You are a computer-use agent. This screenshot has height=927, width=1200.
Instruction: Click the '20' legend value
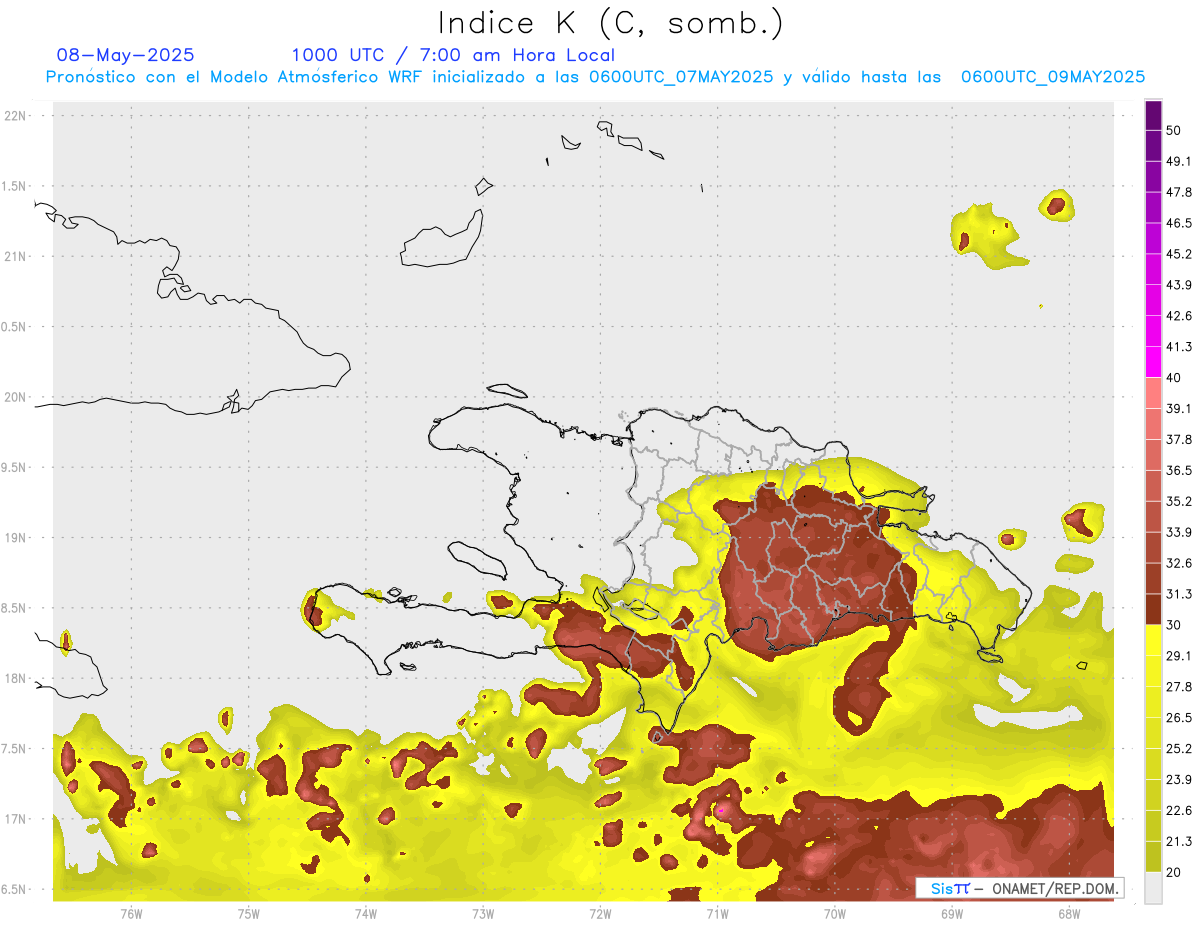coord(1174,872)
